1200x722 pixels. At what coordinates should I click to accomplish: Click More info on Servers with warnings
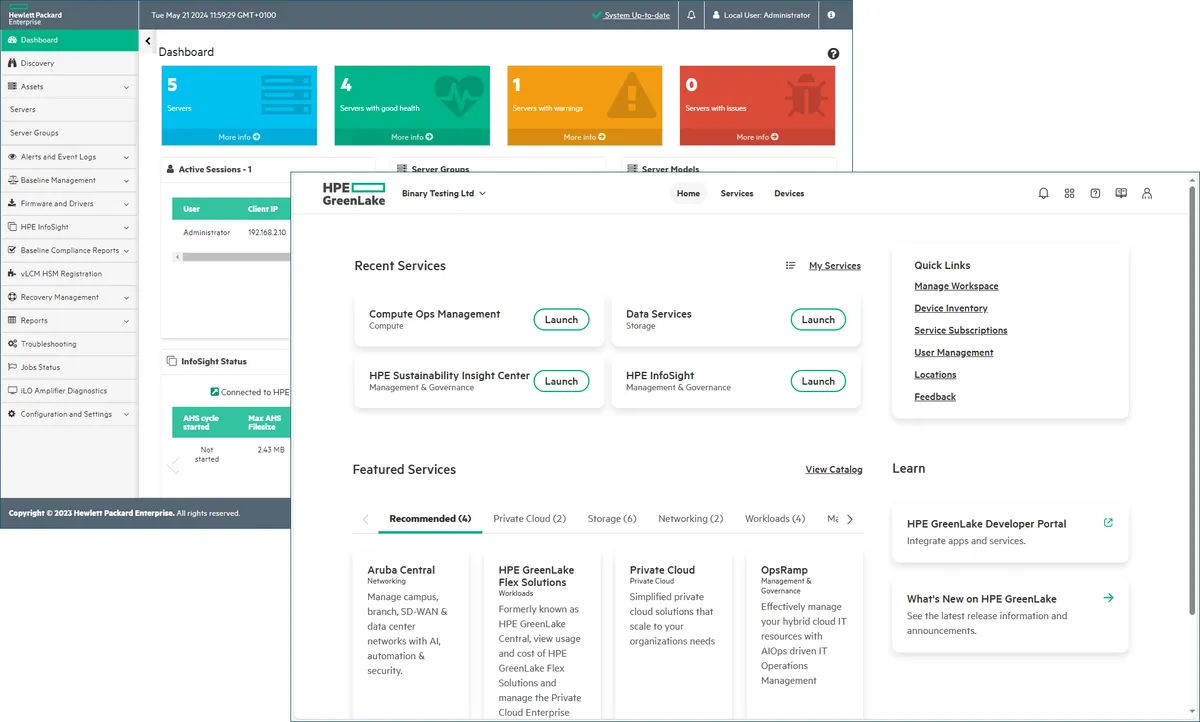pyautogui.click(x=585, y=137)
